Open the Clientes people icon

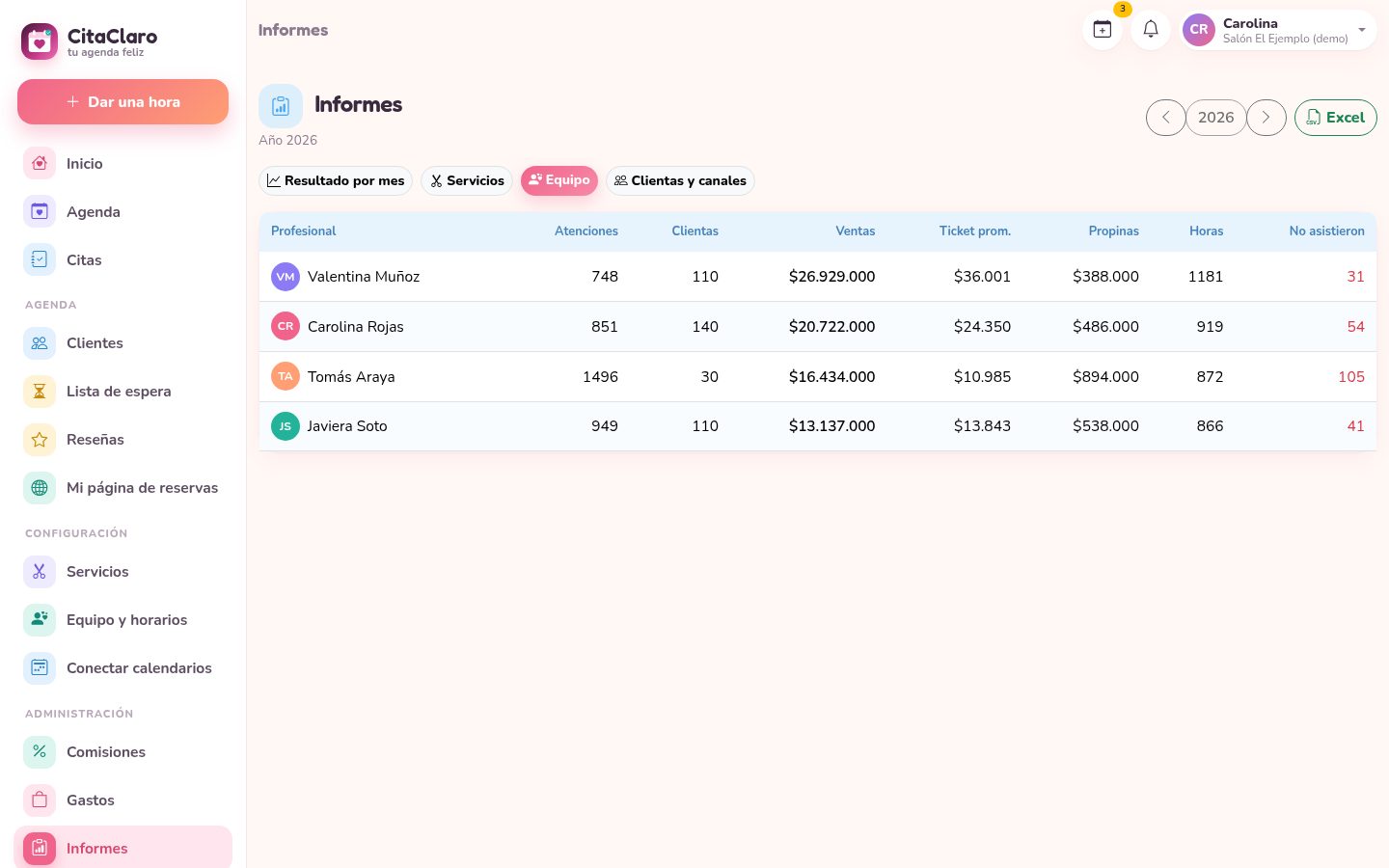[x=40, y=342]
